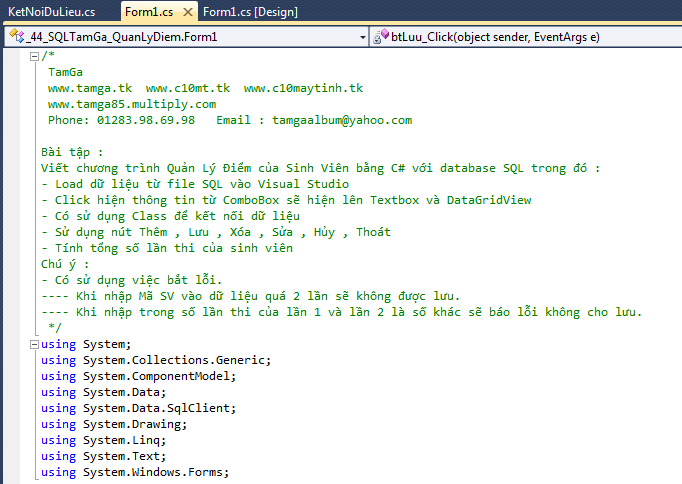The height and width of the screenshot is (484, 682).
Task: Click the Phone: 01283.98.69.98 text
Action: [x=121, y=120]
